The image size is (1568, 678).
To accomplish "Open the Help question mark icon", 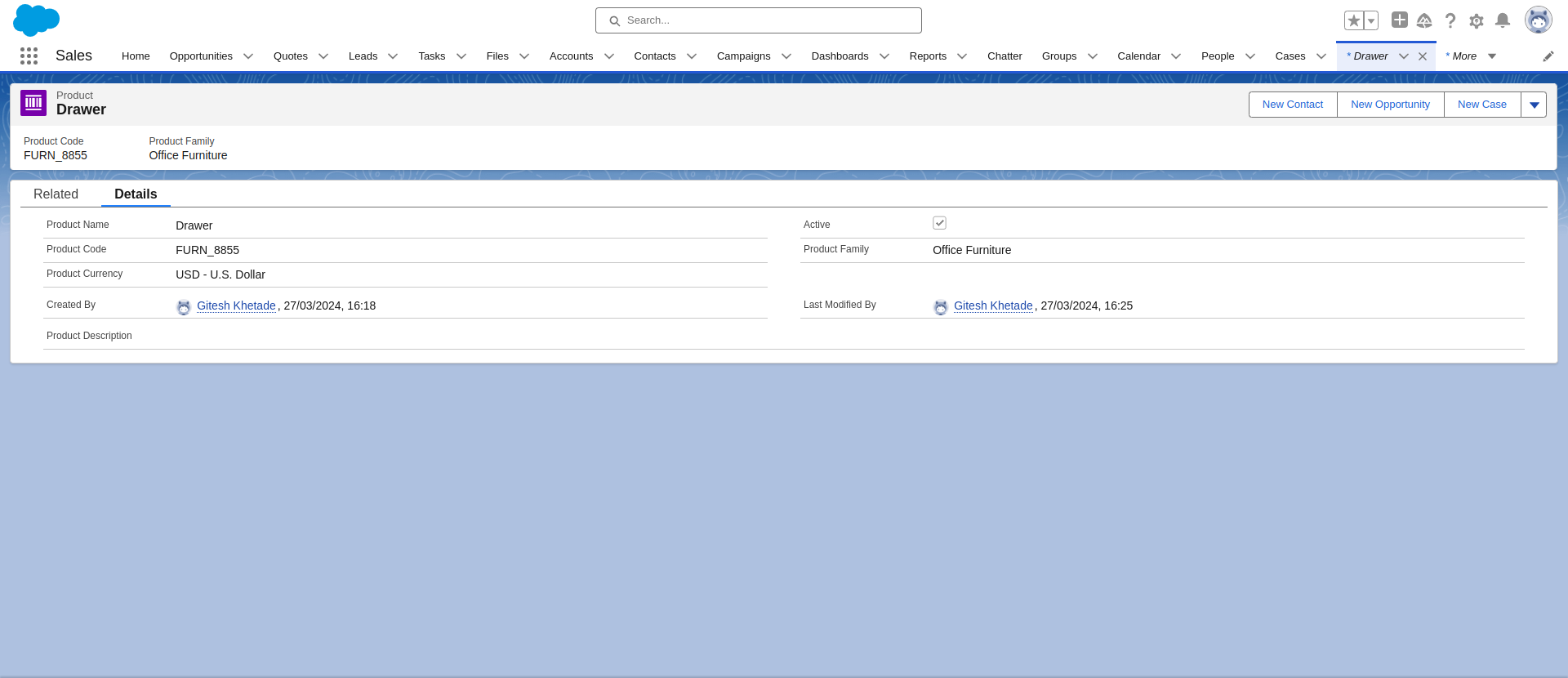I will (x=1450, y=20).
